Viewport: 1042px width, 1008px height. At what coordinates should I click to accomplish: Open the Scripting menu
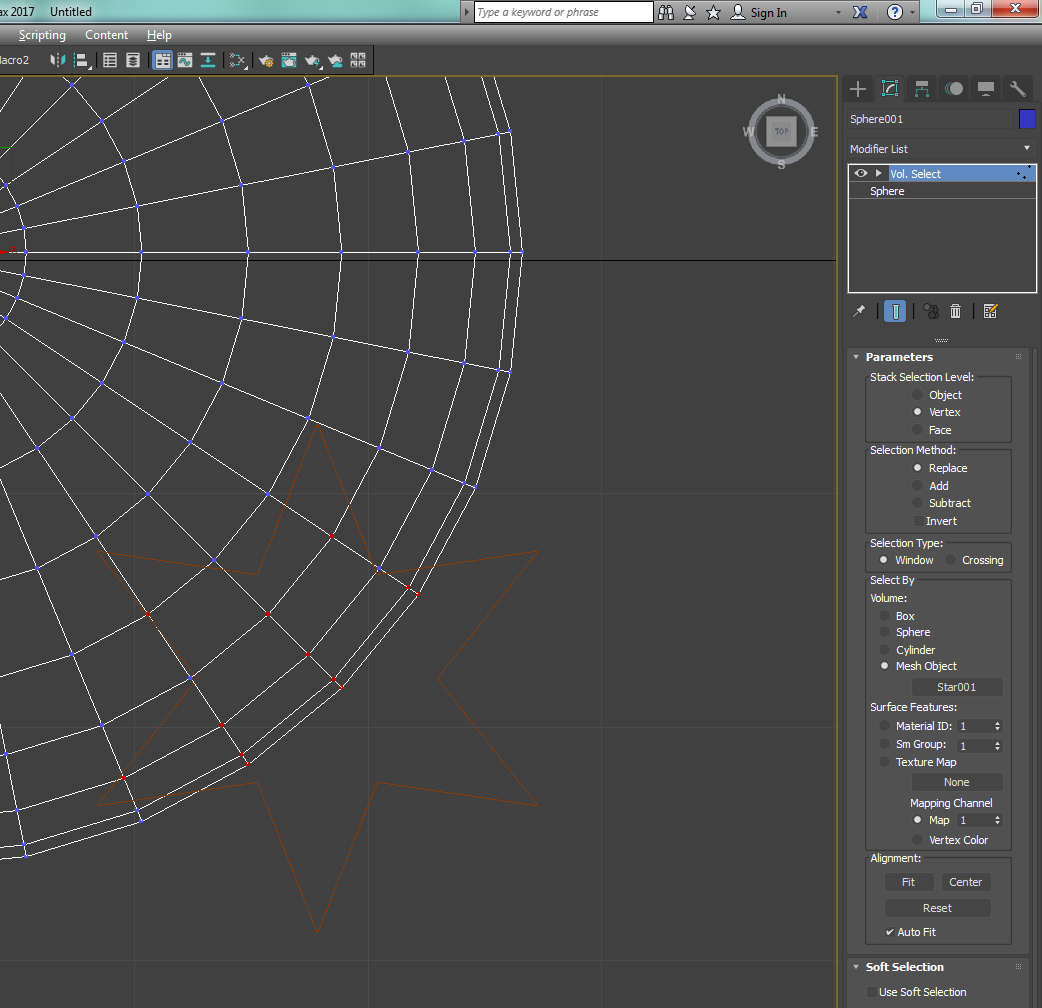point(42,35)
